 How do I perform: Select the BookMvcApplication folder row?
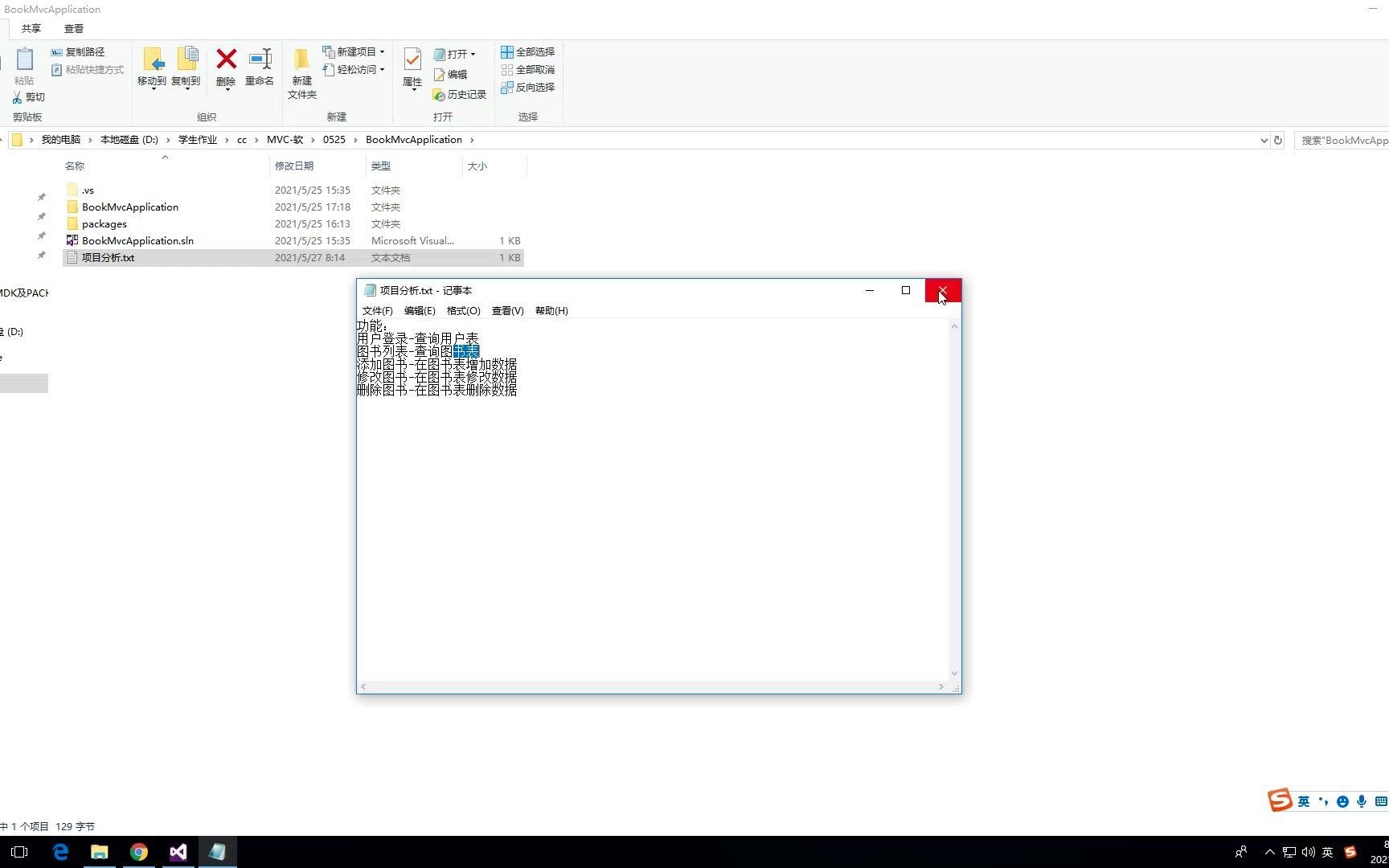click(x=293, y=207)
